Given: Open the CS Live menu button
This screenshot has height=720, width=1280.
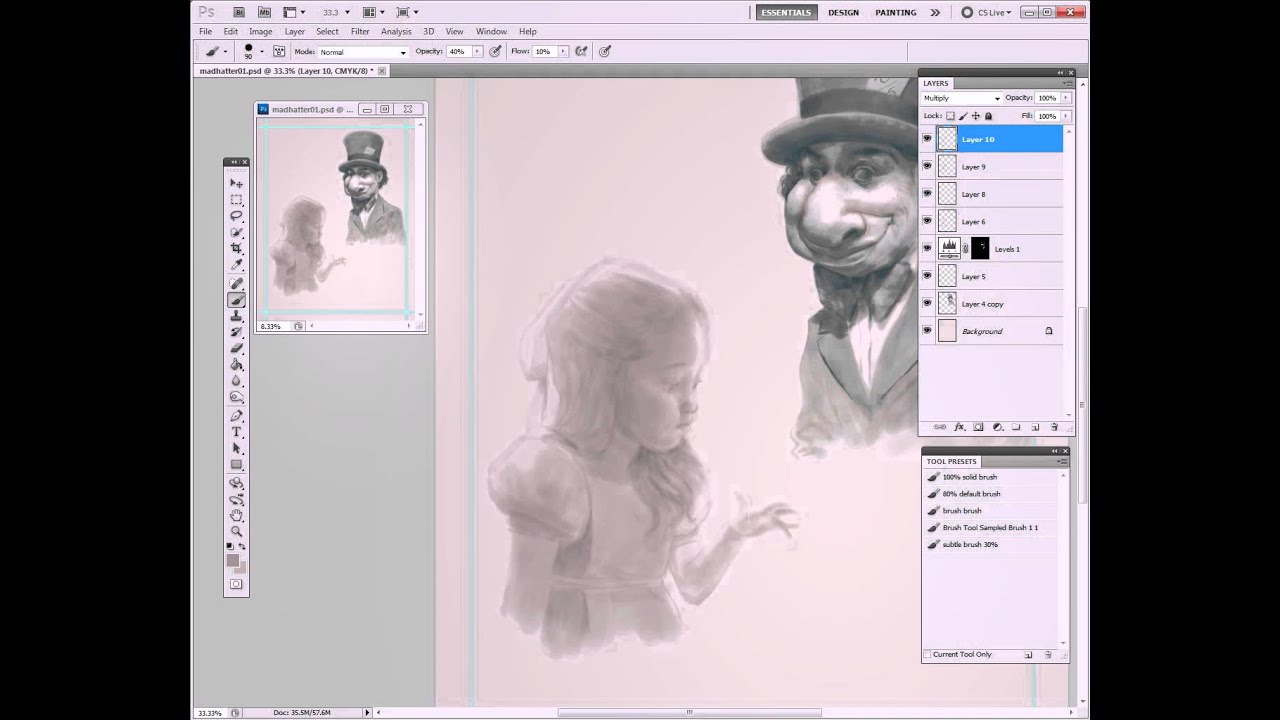Looking at the screenshot, I should pos(986,12).
